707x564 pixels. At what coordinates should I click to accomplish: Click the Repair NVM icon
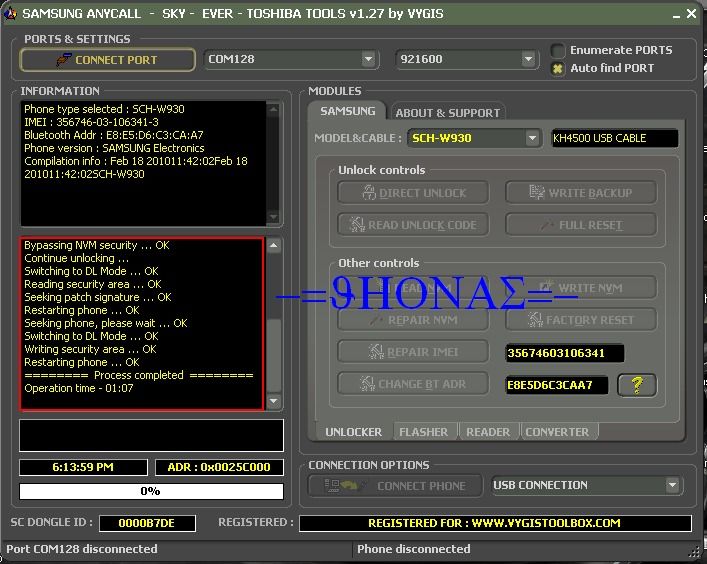pos(376,320)
